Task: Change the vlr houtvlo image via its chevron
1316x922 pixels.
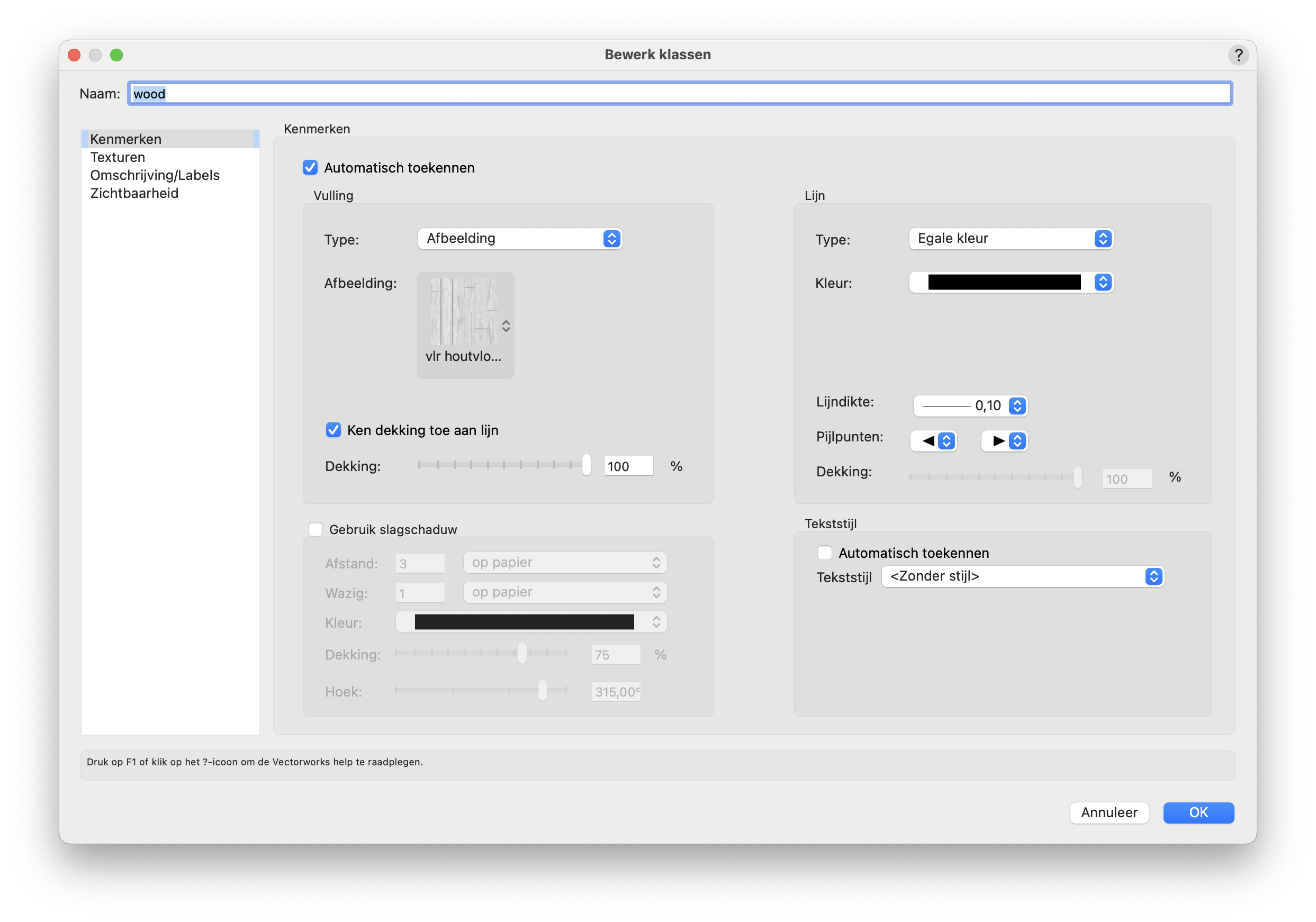Action: coord(506,326)
